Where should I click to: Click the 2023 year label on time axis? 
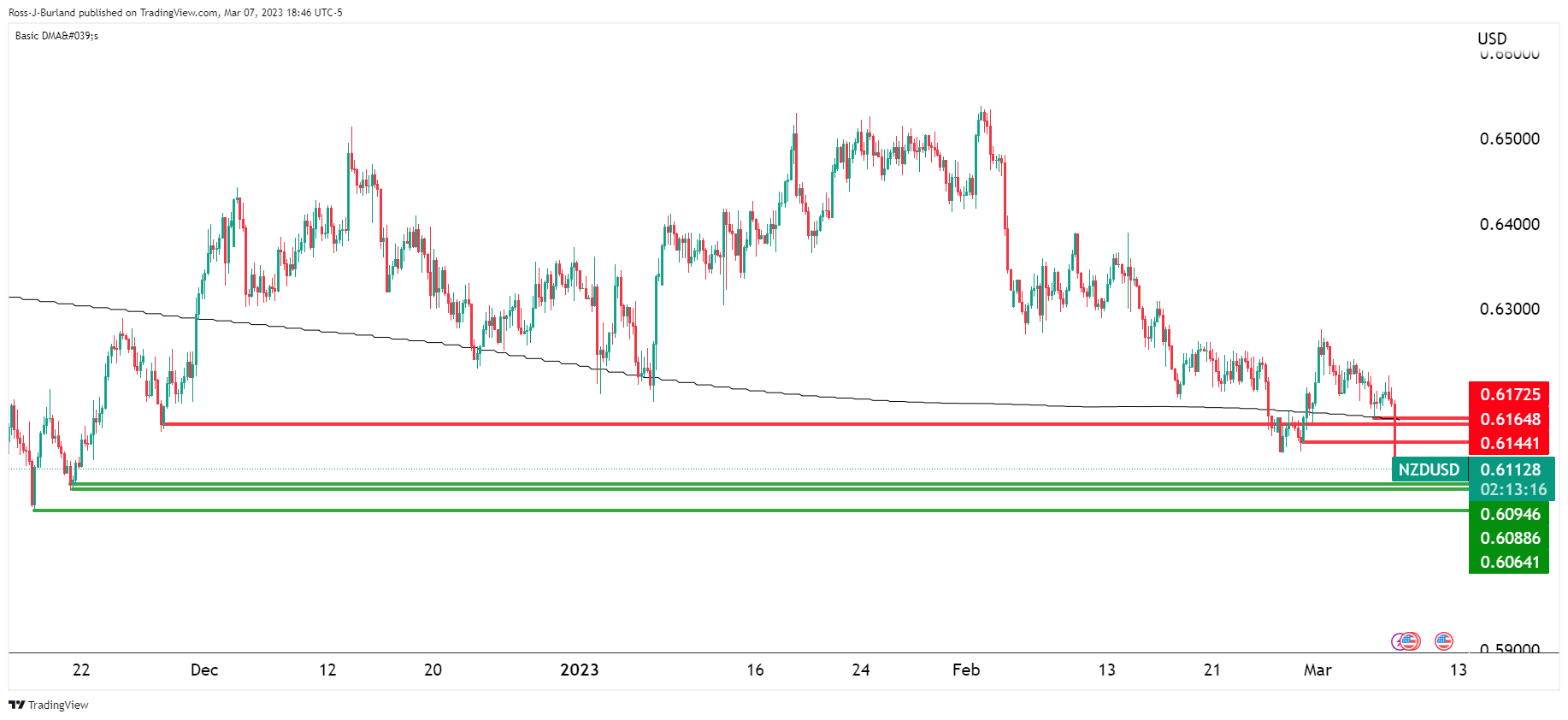pos(580,670)
